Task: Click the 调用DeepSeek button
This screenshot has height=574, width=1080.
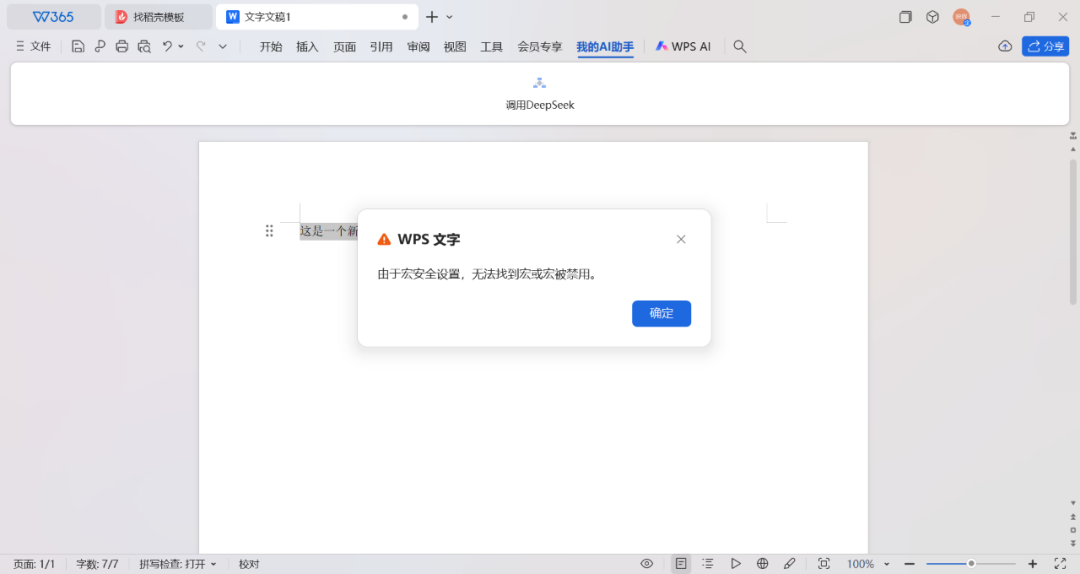Action: pyautogui.click(x=539, y=94)
